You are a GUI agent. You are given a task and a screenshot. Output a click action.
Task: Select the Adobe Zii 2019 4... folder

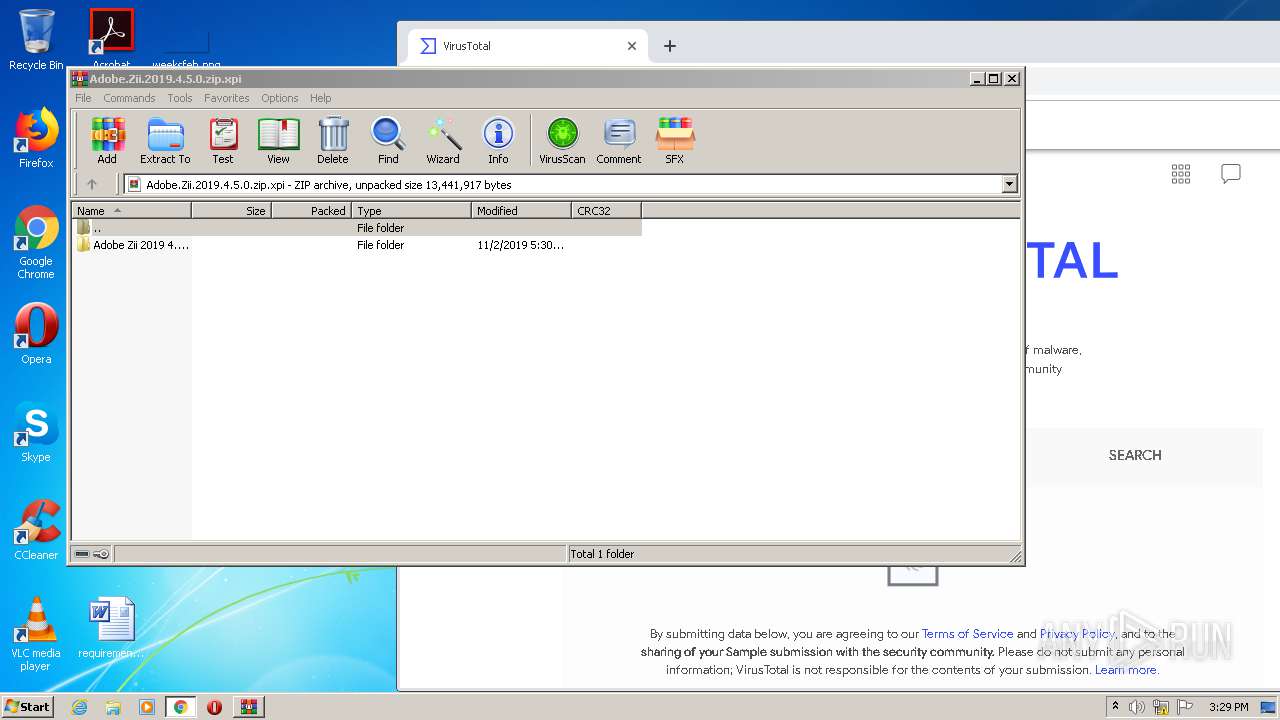coord(133,245)
